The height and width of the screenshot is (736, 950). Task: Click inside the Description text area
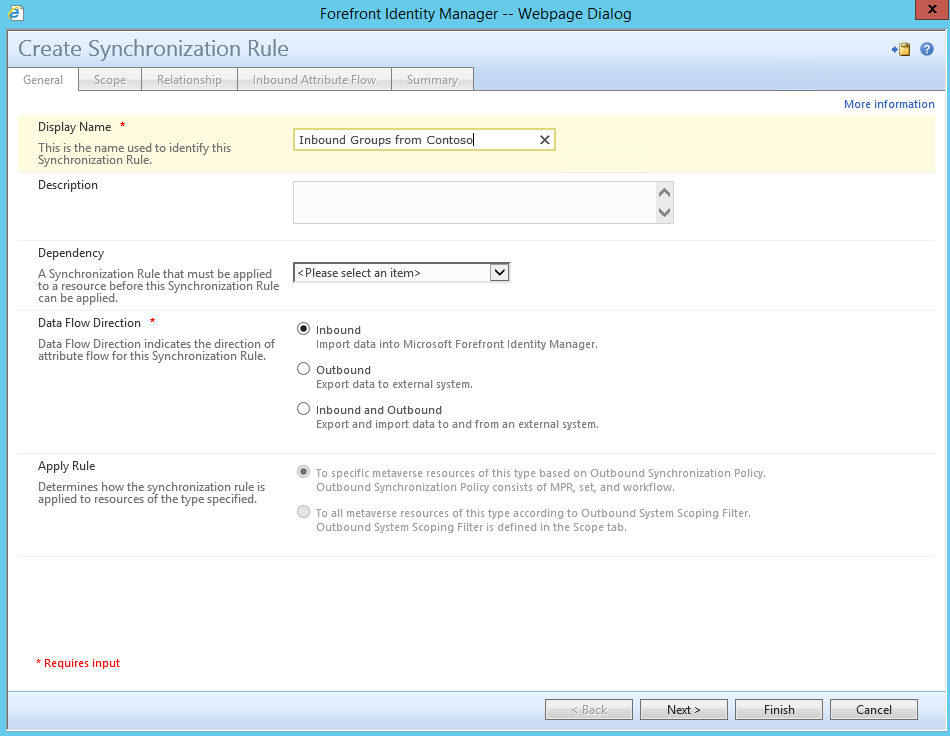click(474, 202)
